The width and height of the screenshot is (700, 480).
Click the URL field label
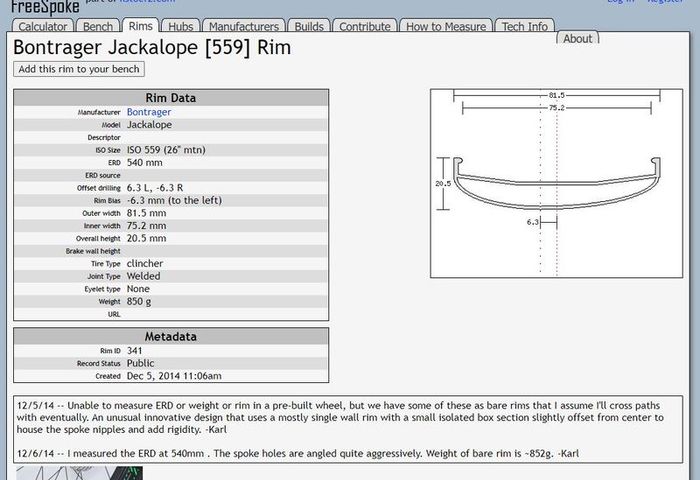click(x=114, y=314)
